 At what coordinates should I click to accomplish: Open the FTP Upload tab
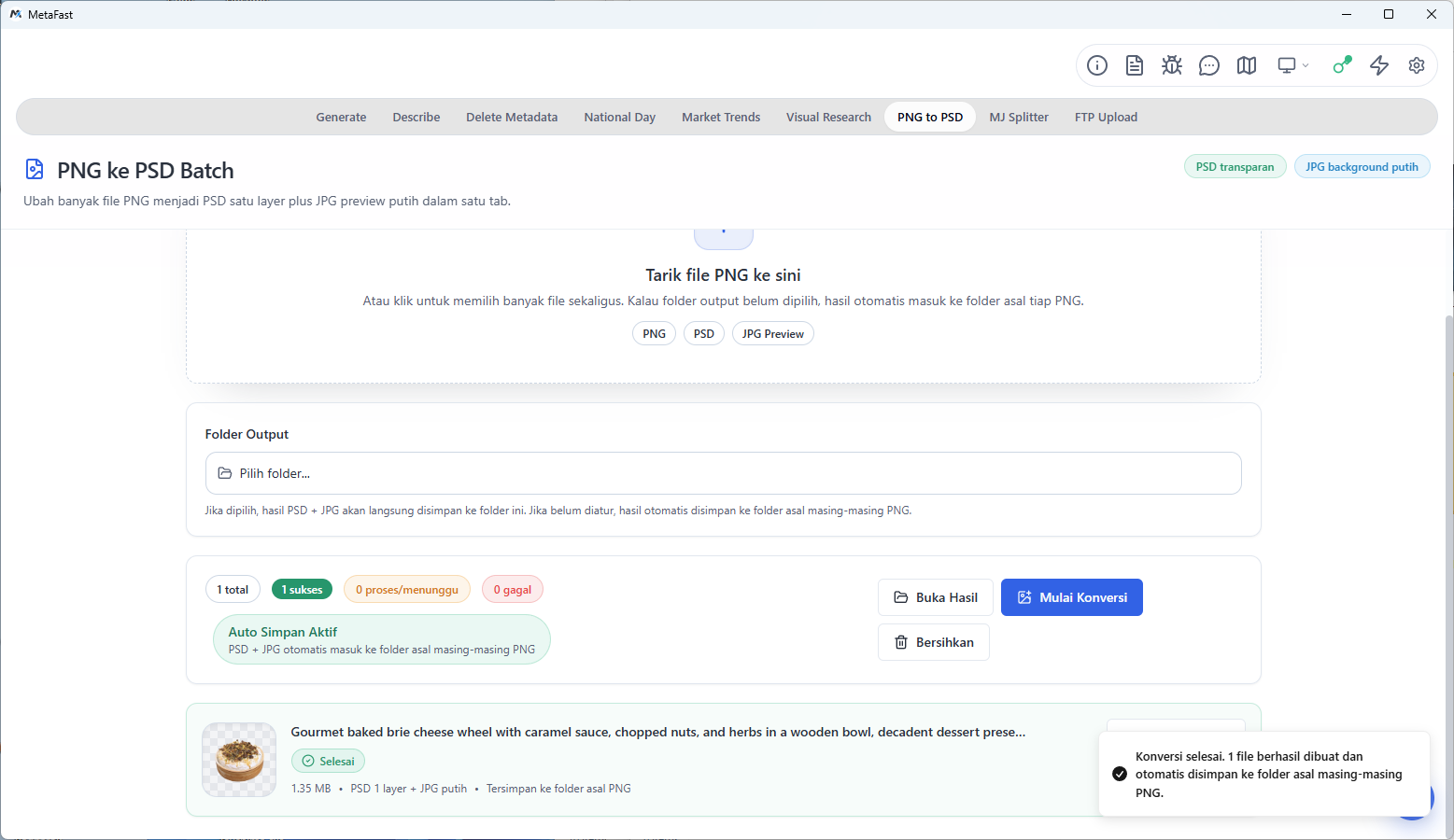point(1106,117)
